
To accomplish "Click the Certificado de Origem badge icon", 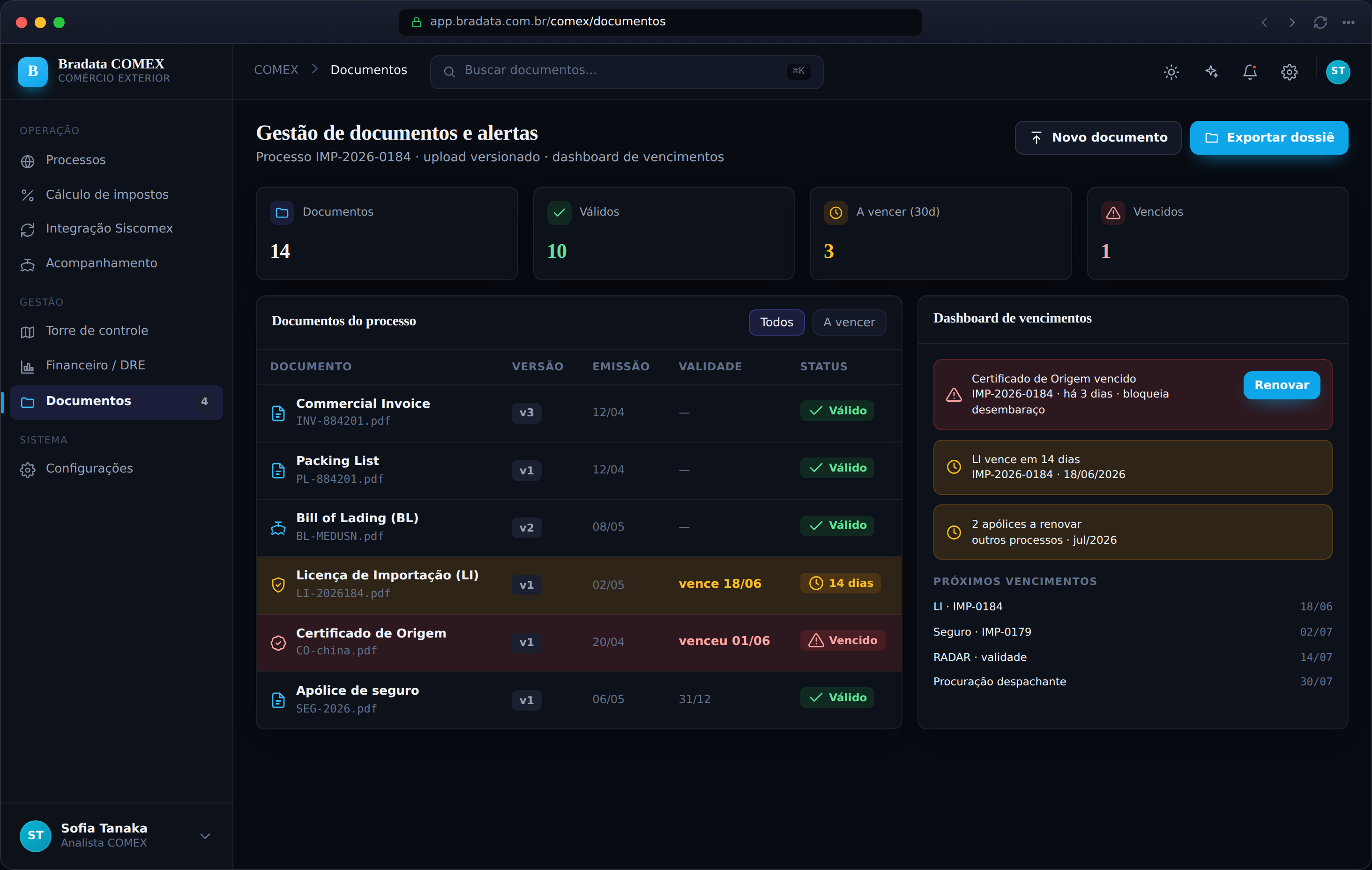I will coord(278,643).
